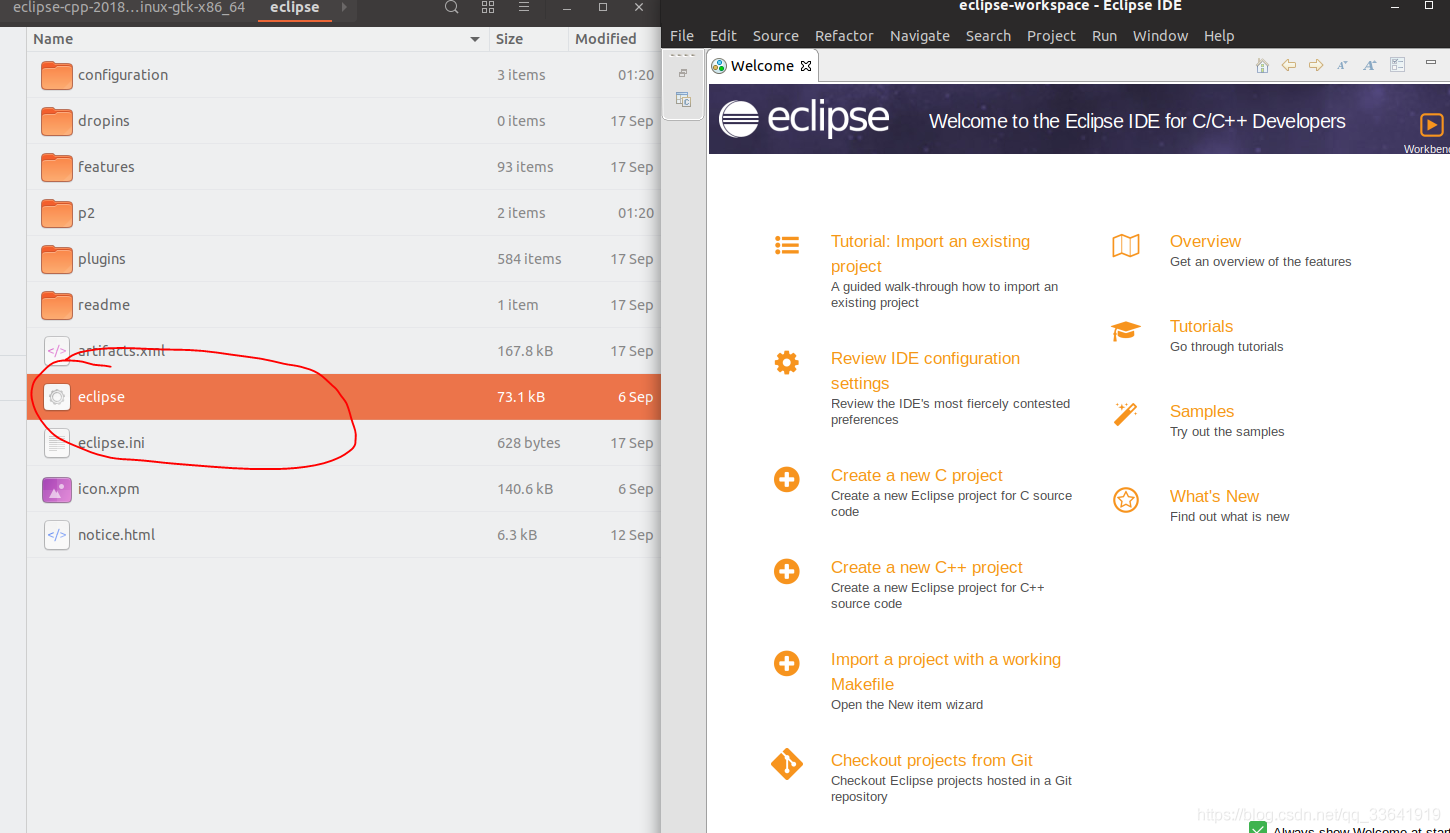Select the features folder
This screenshot has height=833, width=1450.
point(344,167)
